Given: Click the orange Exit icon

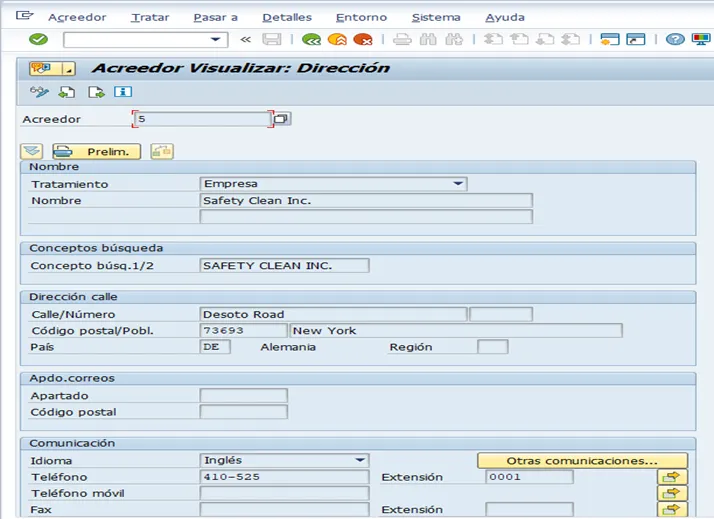Looking at the screenshot, I should coord(337,40).
